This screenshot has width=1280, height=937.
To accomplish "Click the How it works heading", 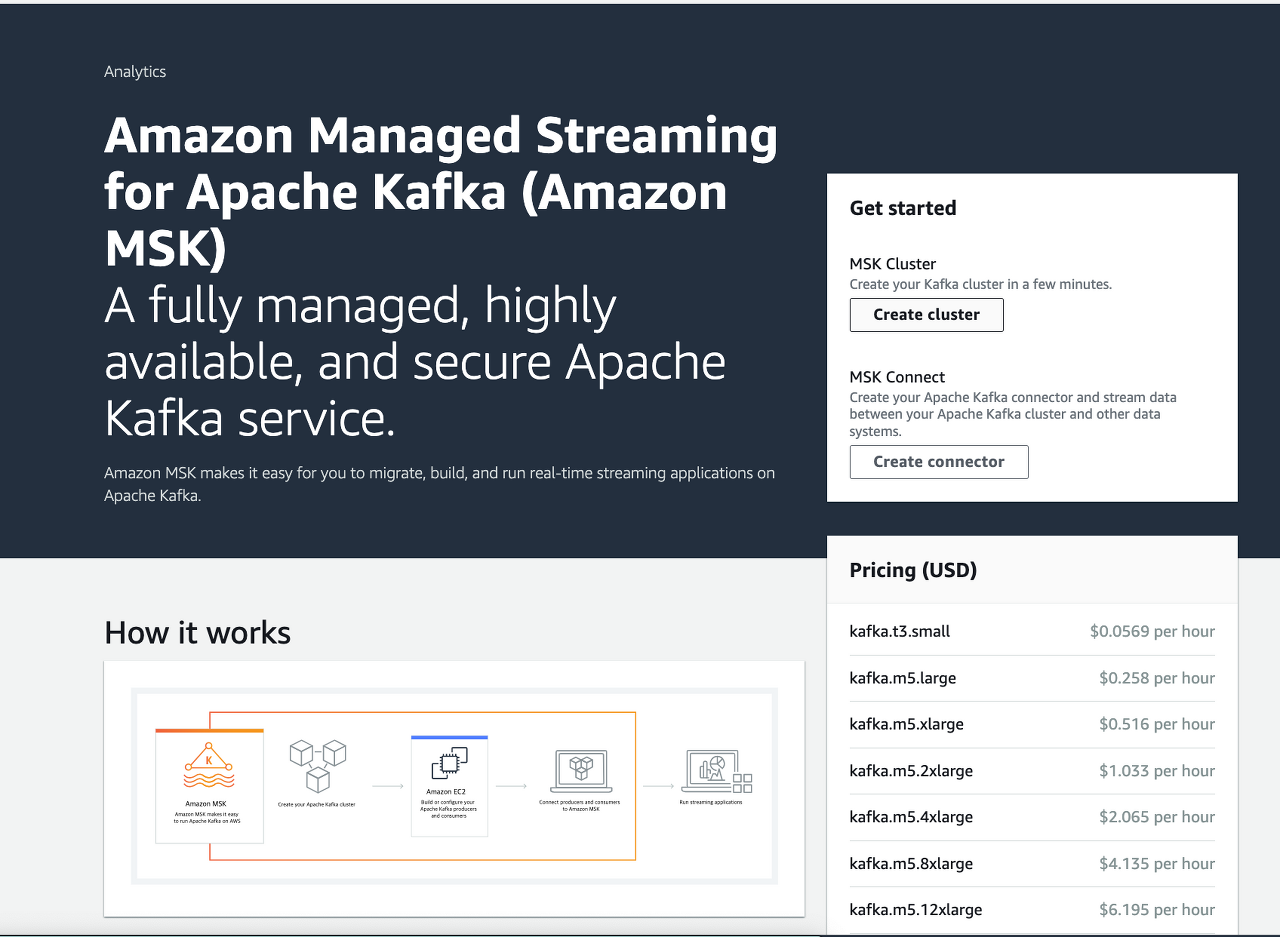I will tap(197, 633).
